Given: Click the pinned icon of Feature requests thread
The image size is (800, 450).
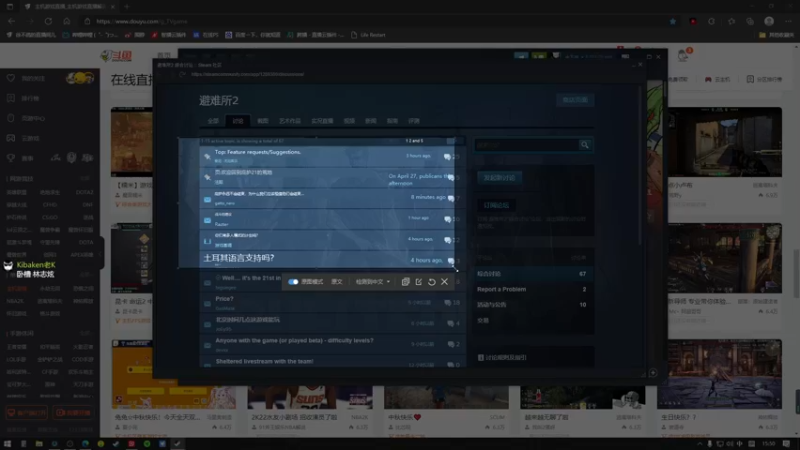Looking at the screenshot, I should click(207, 156).
